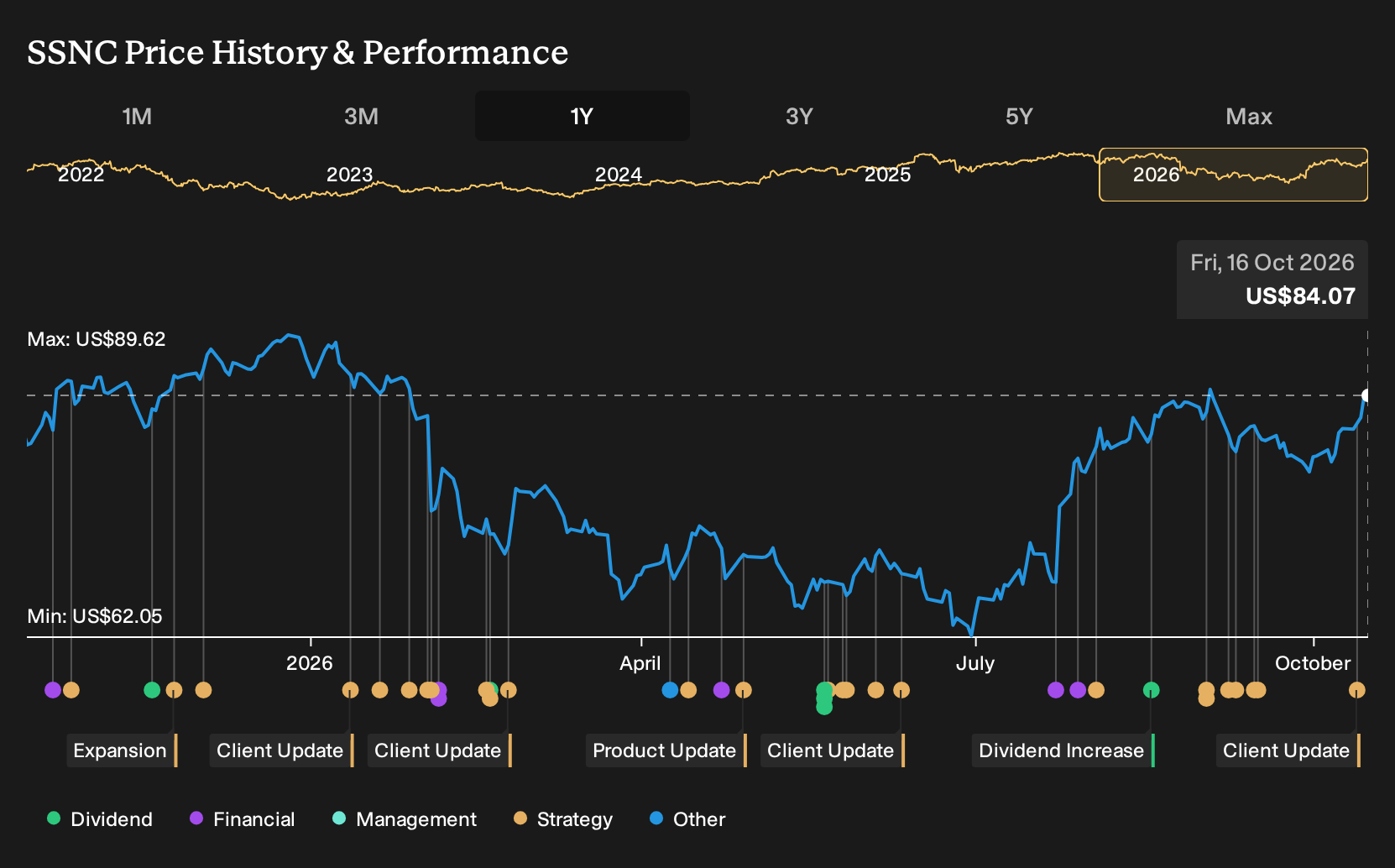The width and height of the screenshot is (1395, 868).
Task: Click the July axis label
Action: [x=975, y=663]
